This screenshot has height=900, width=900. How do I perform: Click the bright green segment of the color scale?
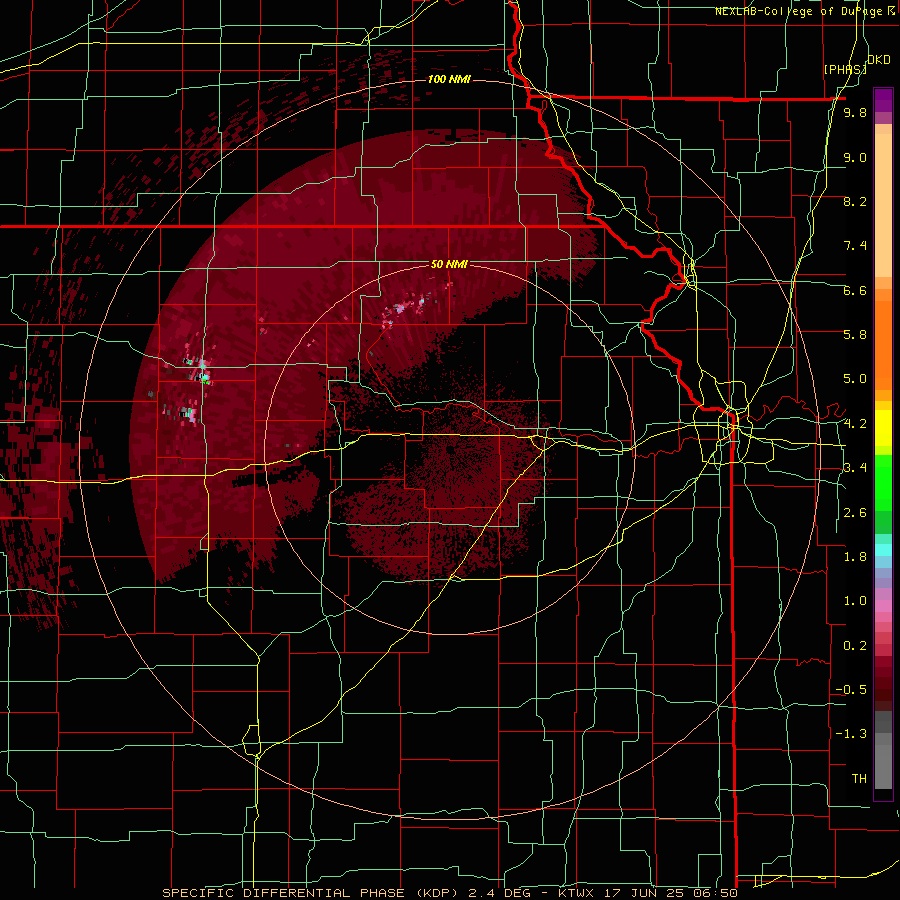pos(883,482)
